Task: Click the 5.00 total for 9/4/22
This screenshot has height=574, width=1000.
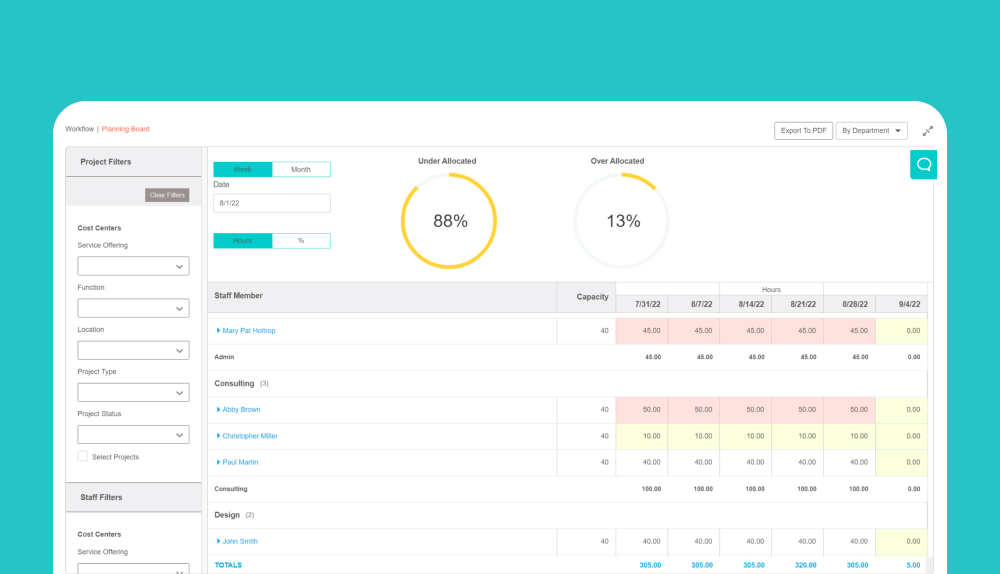Action: [913, 565]
